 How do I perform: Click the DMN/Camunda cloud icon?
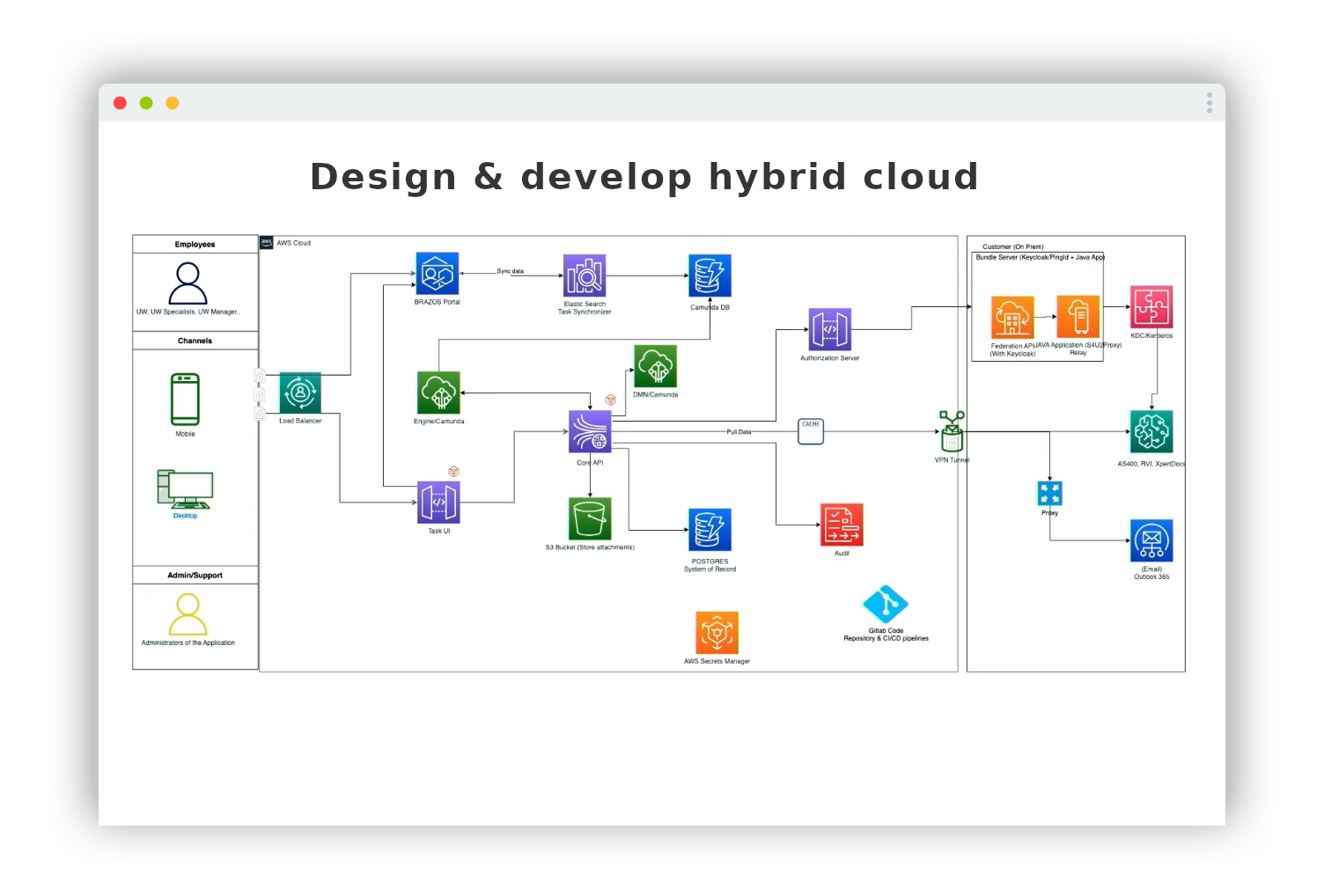tap(656, 366)
